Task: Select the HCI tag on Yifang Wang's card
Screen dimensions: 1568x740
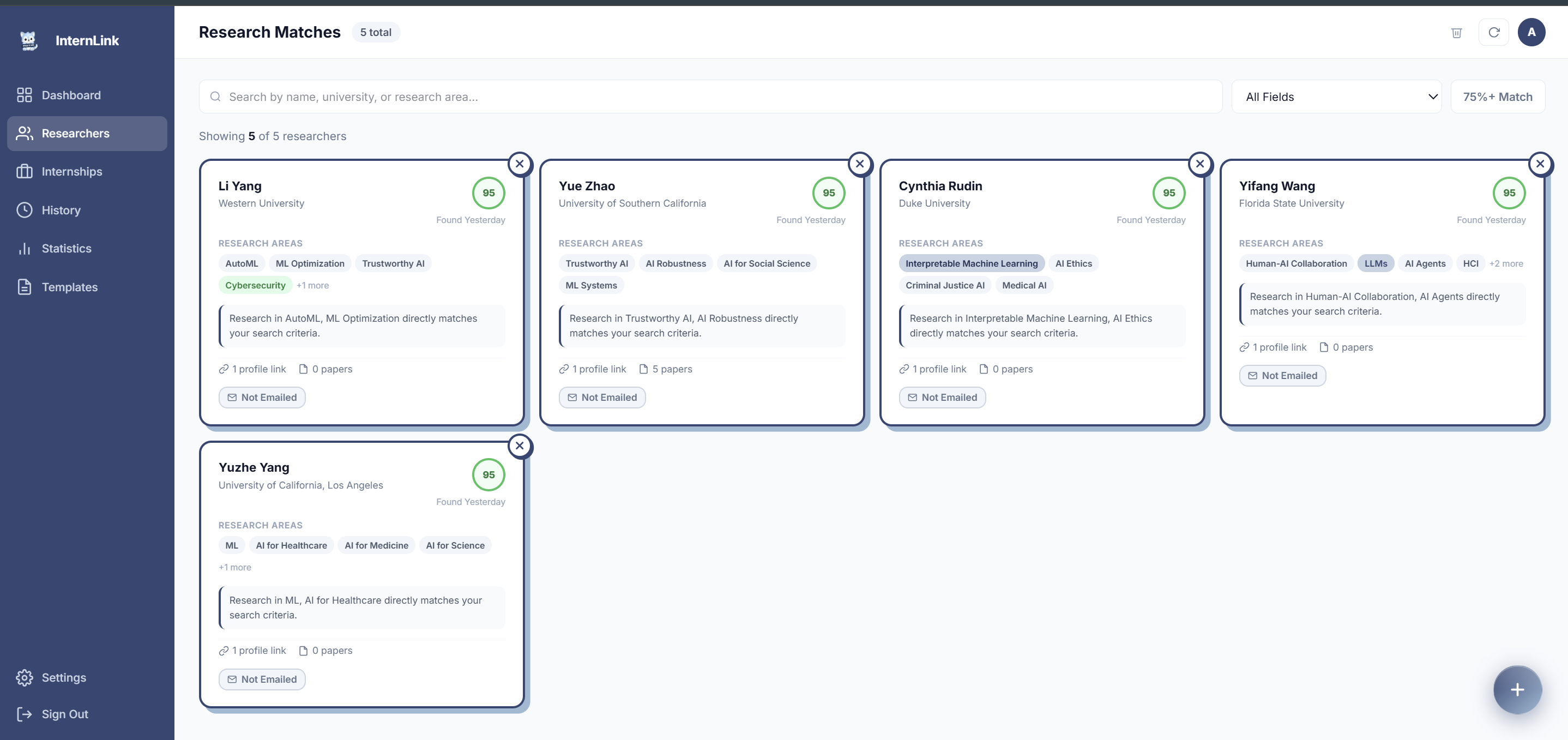Action: tap(1470, 264)
